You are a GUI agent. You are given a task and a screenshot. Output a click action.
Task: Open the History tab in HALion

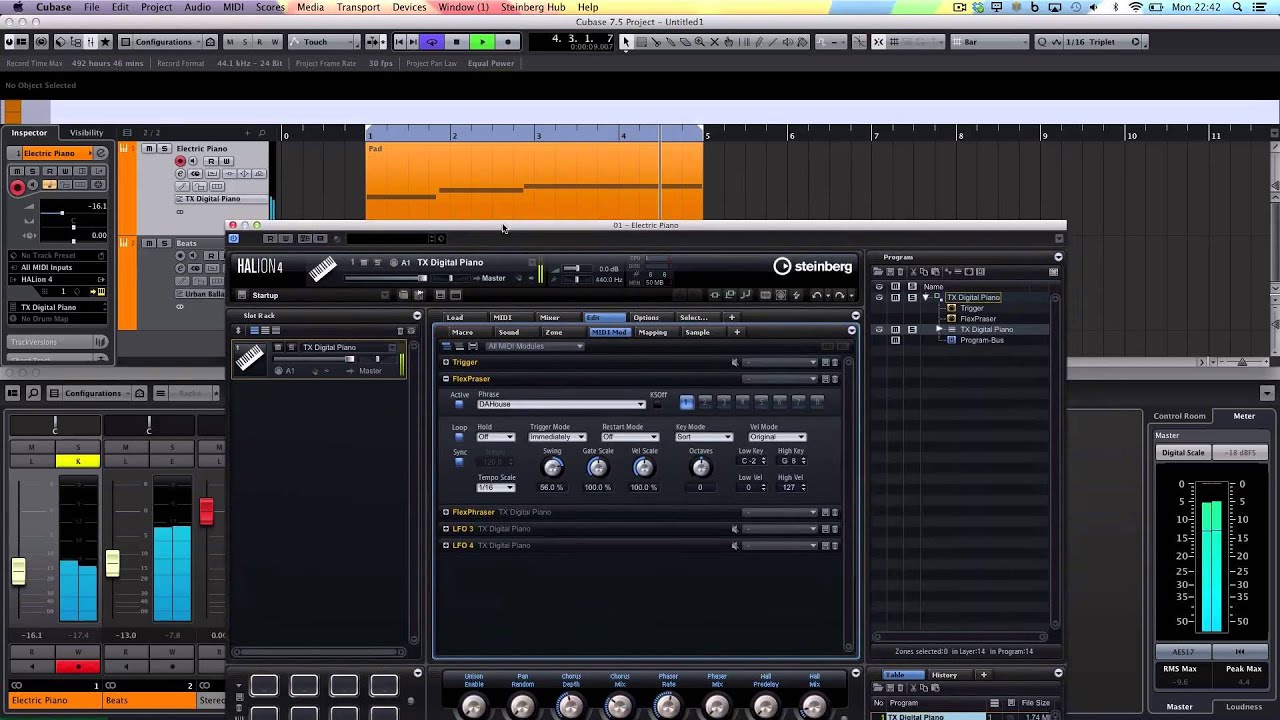click(x=944, y=675)
